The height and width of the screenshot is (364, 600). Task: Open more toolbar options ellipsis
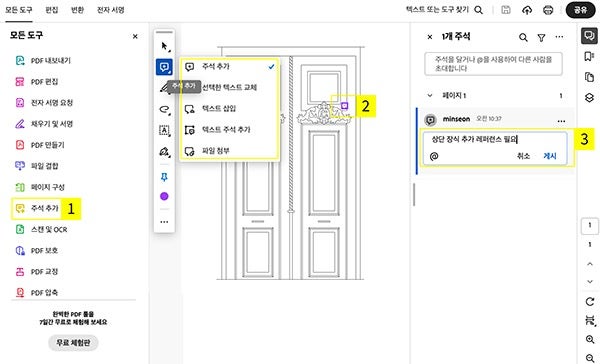click(164, 222)
